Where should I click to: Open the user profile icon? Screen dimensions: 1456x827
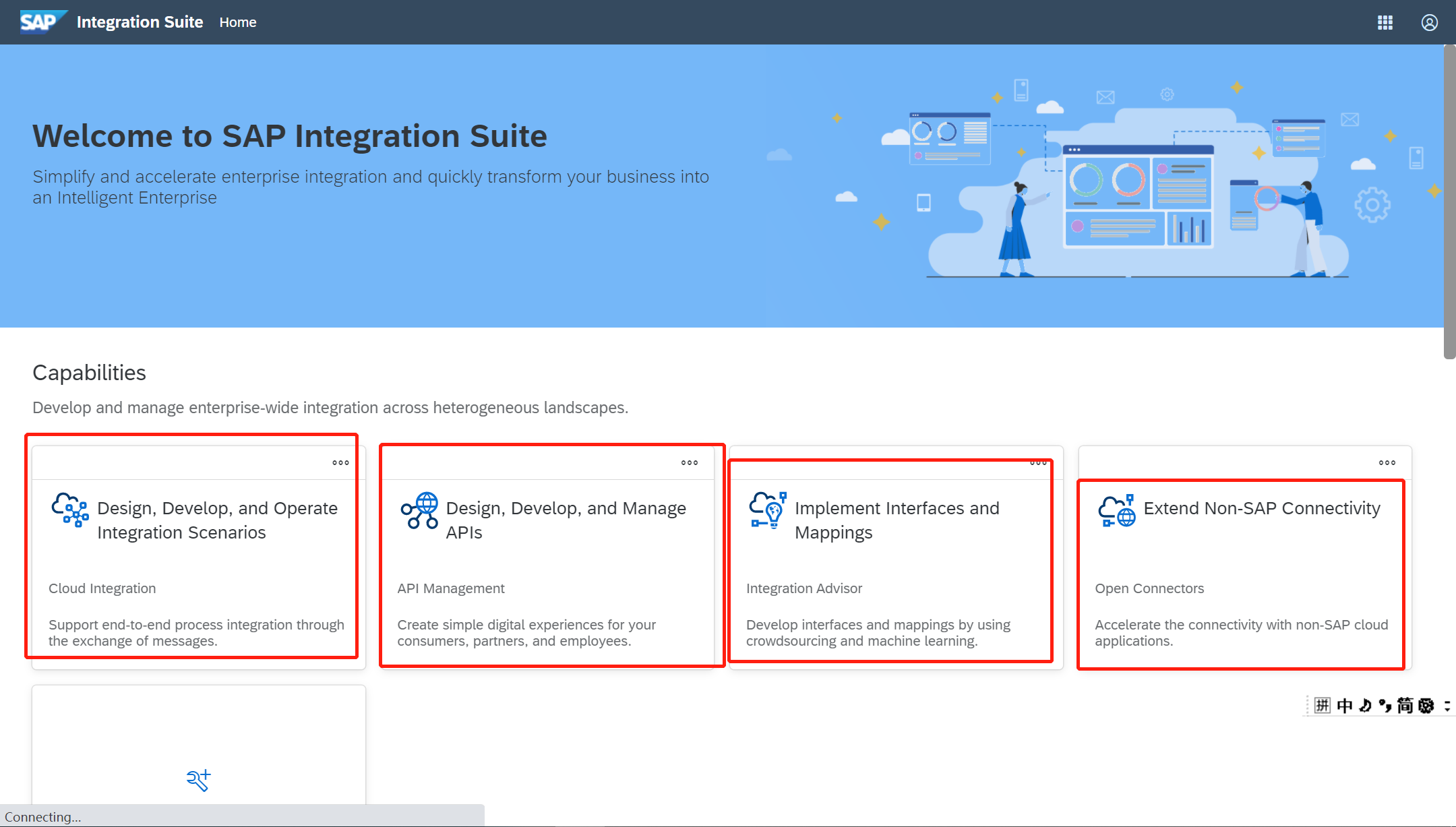1430,22
